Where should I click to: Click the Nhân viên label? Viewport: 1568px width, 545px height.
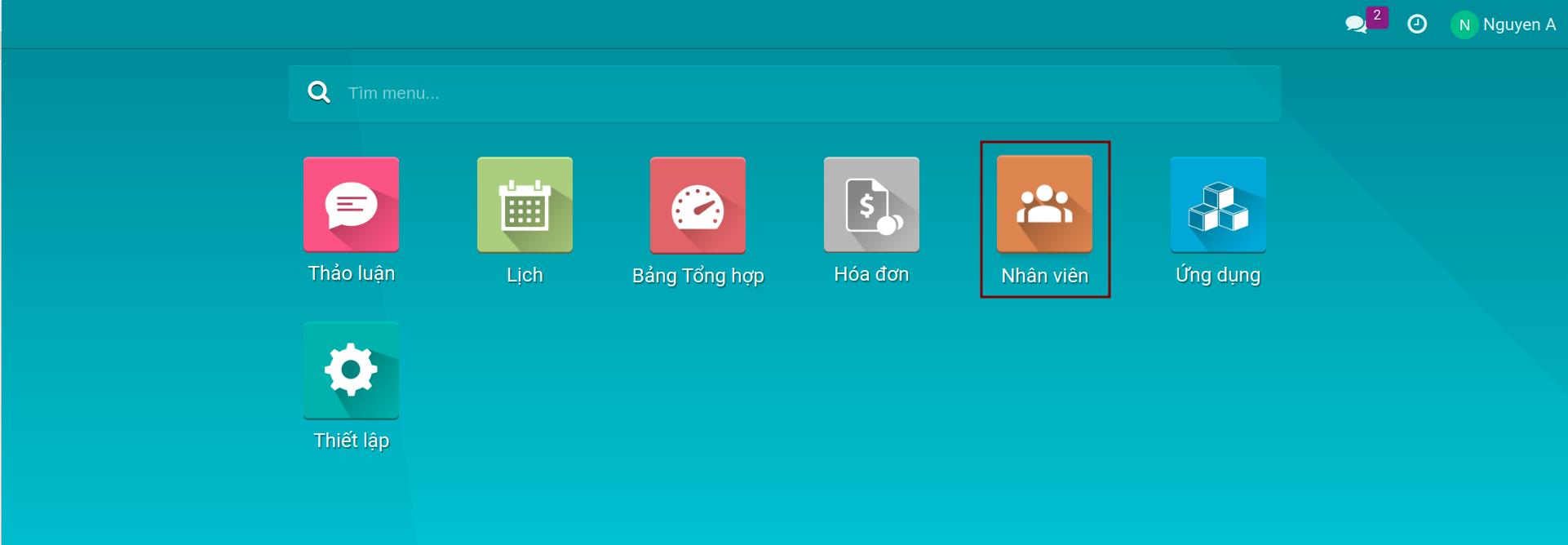1045,276
